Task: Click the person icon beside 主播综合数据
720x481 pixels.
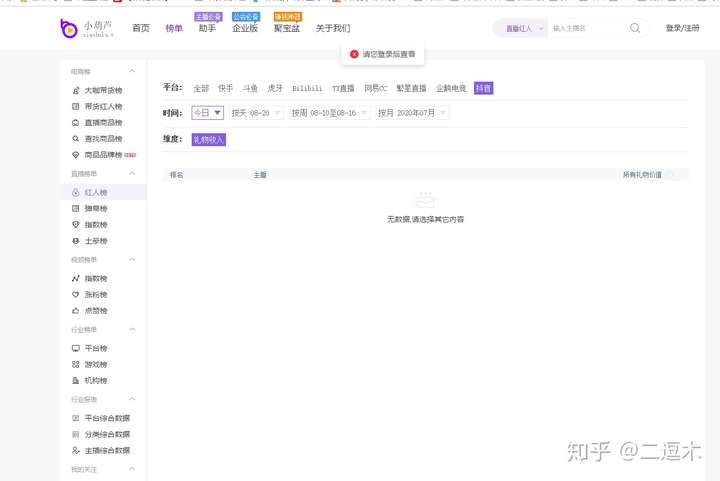Action: tap(76, 450)
